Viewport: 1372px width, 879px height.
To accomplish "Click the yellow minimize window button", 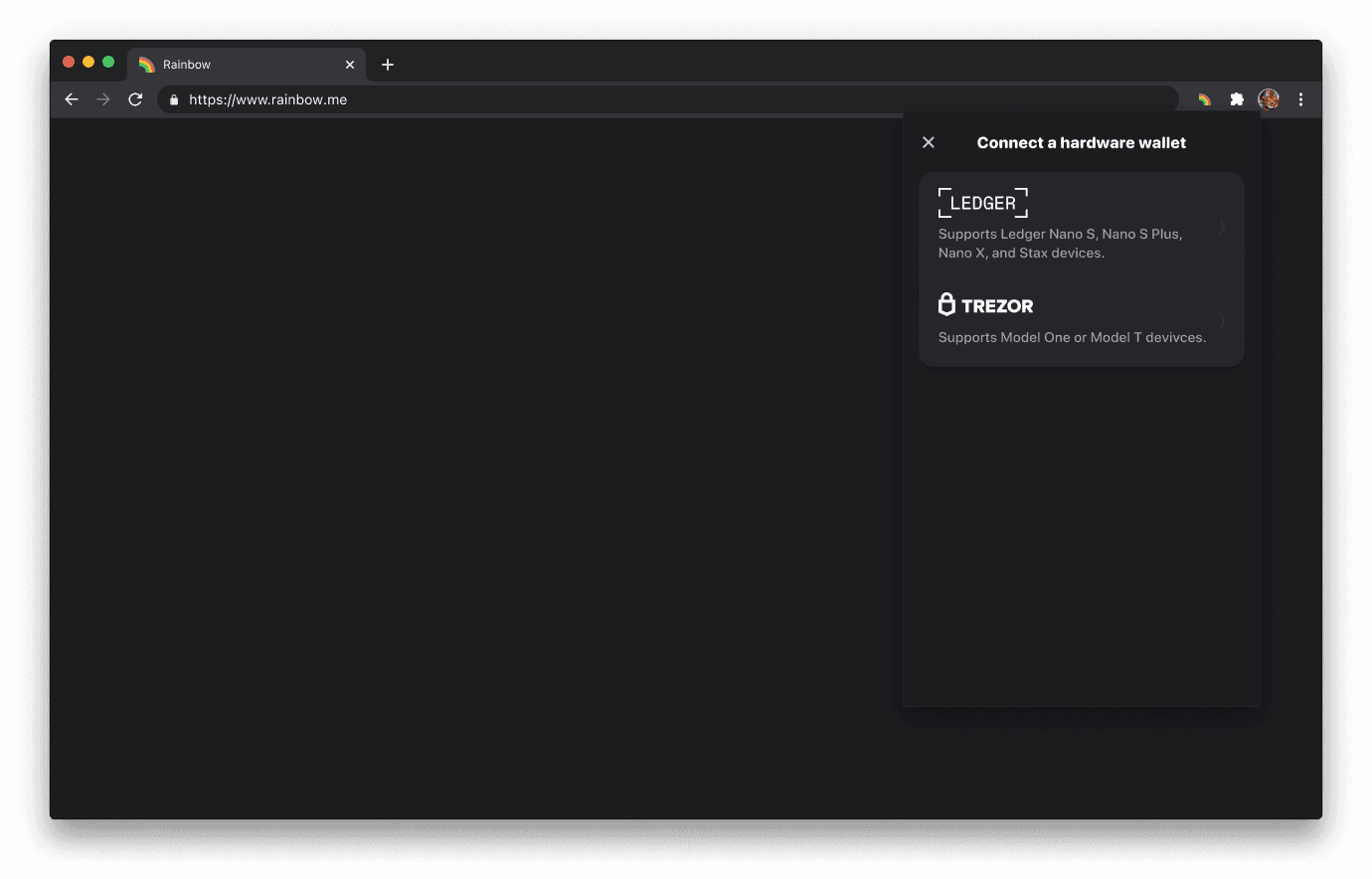I will pos(88,62).
